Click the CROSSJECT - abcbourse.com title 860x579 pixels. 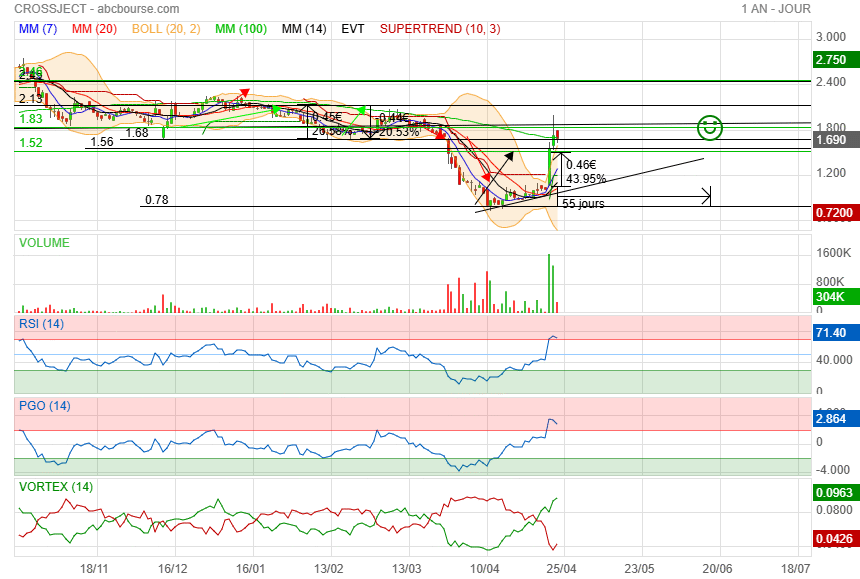[x=97, y=9]
